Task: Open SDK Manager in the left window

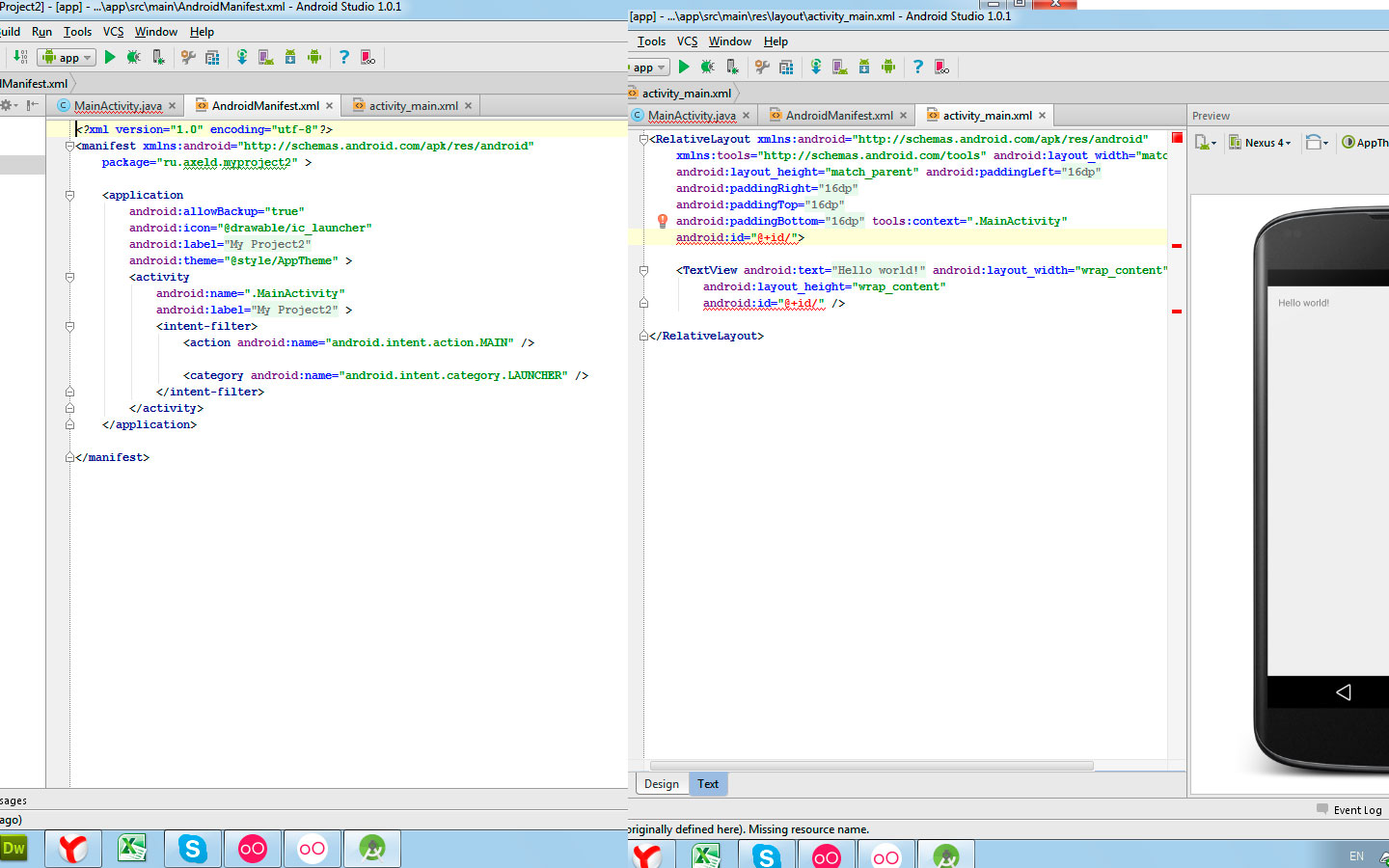Action: 290,58
